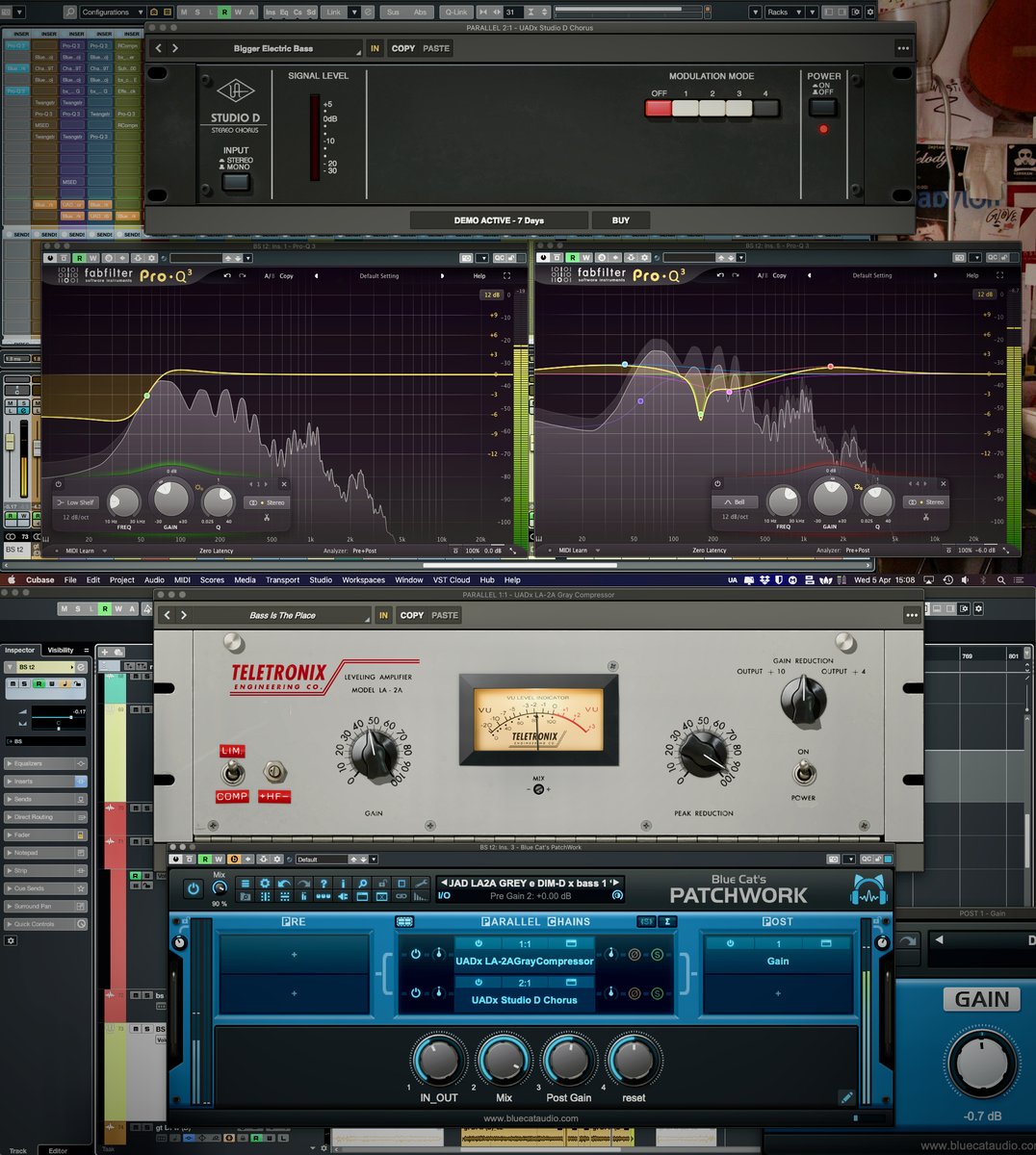Expand the Sends section in Inspector
This screenshot has width=1036, height=1155.
coord(45,799)
